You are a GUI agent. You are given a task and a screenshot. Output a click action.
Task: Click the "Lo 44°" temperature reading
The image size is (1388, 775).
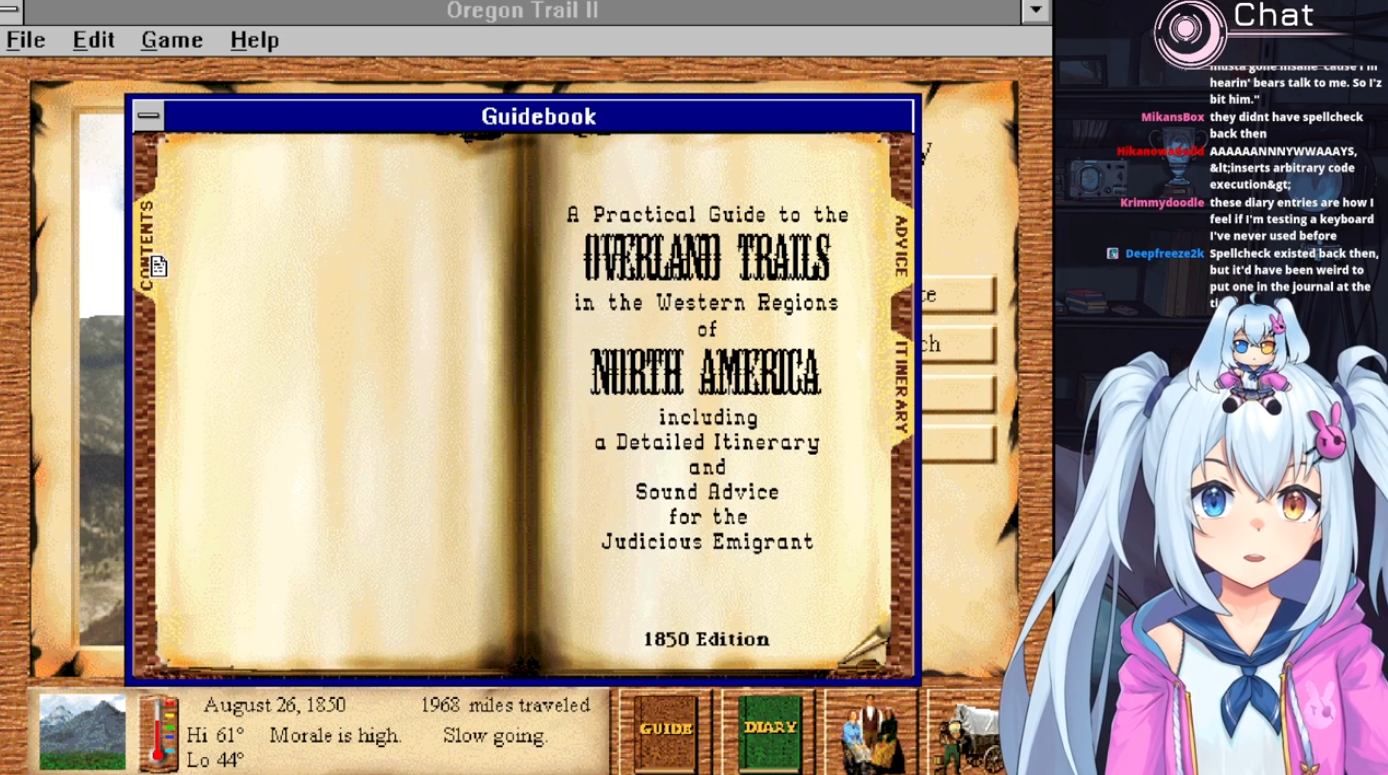click(215, 761)
